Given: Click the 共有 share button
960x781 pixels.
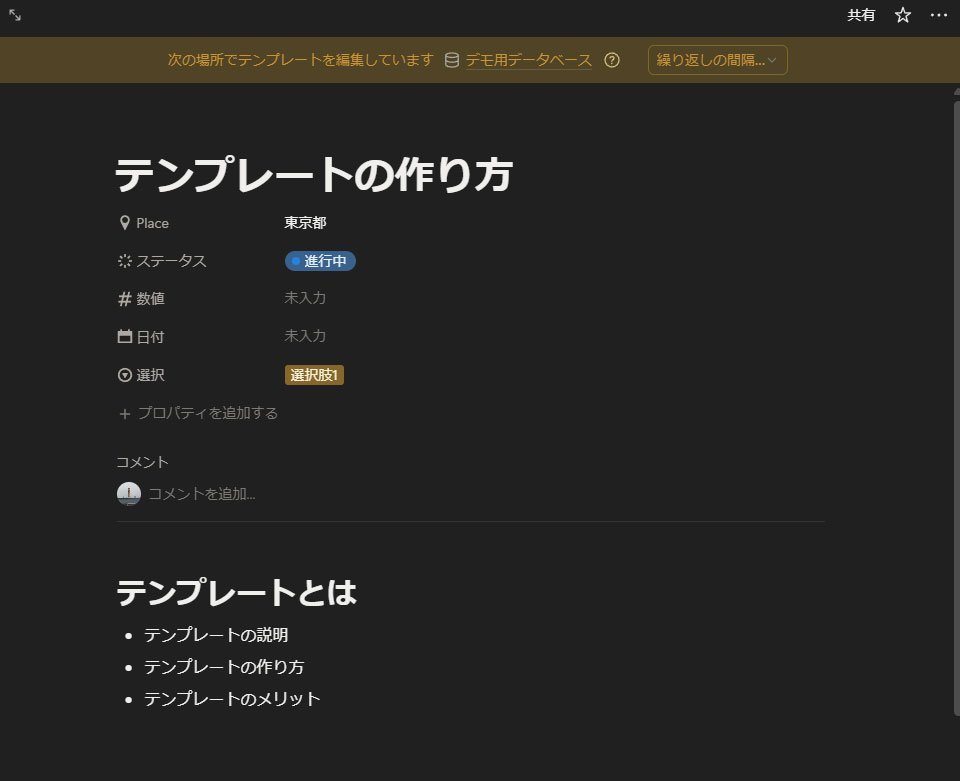Looking at the screenshot, I should (861, 15).
